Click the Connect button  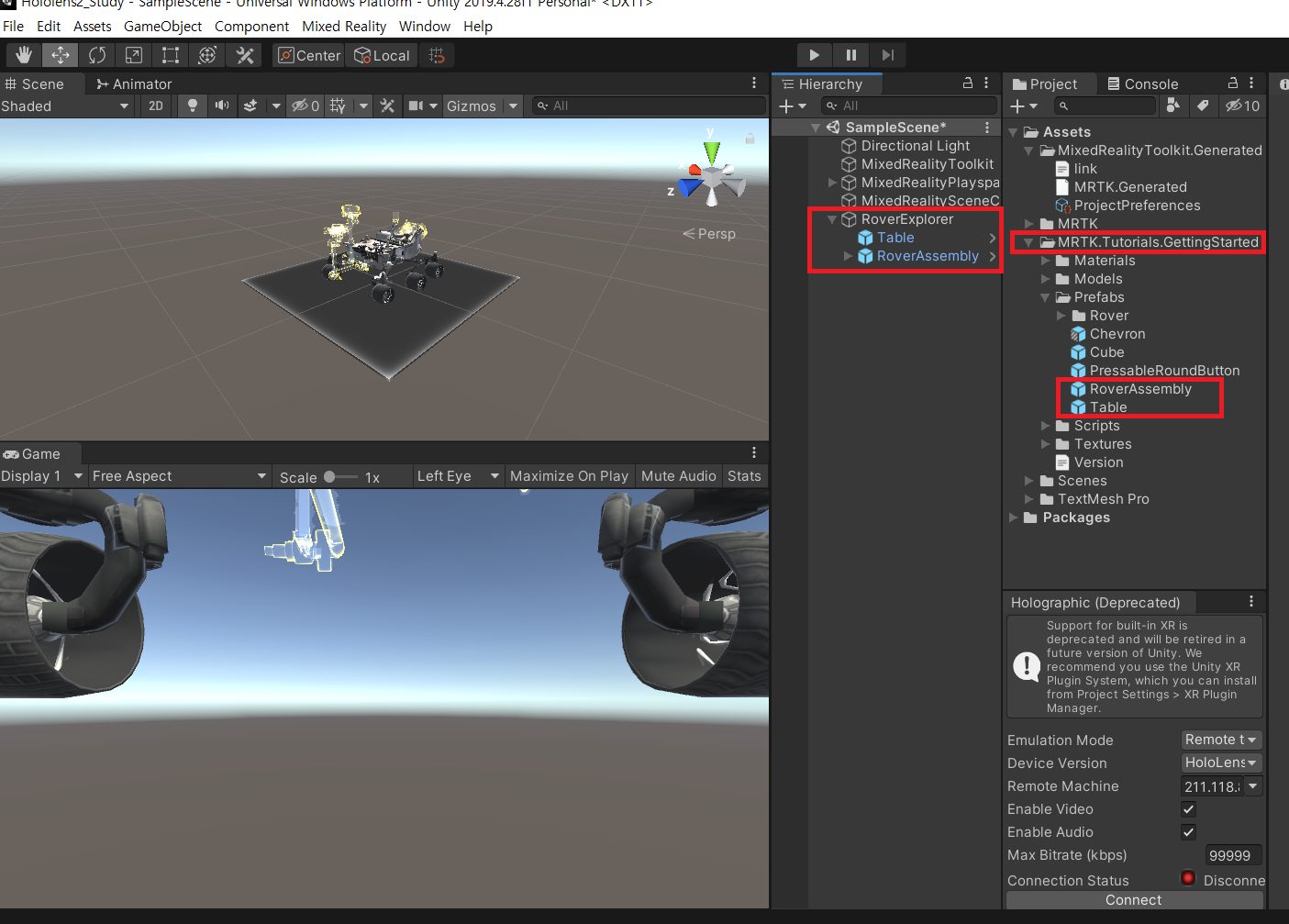coord(1134,900)
